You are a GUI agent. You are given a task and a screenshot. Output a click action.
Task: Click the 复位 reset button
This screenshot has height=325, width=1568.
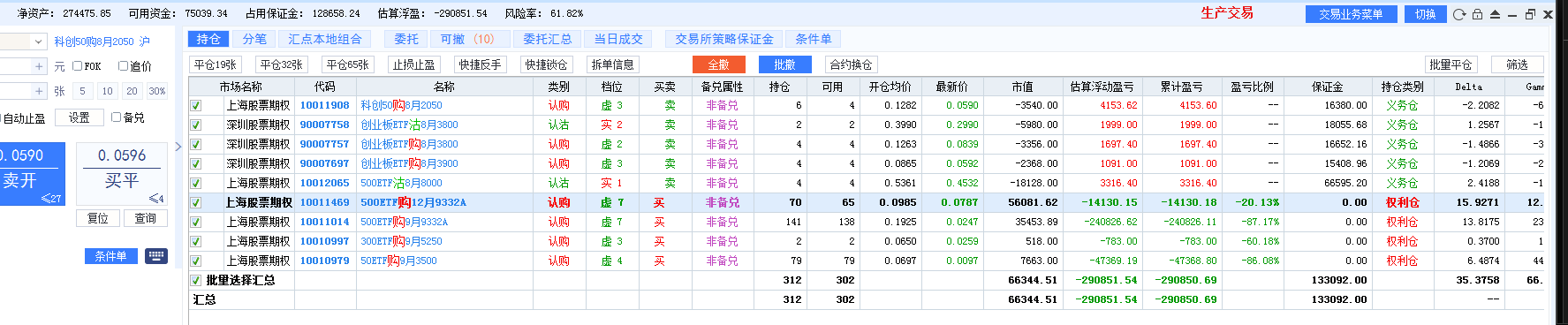pos(97,218)
